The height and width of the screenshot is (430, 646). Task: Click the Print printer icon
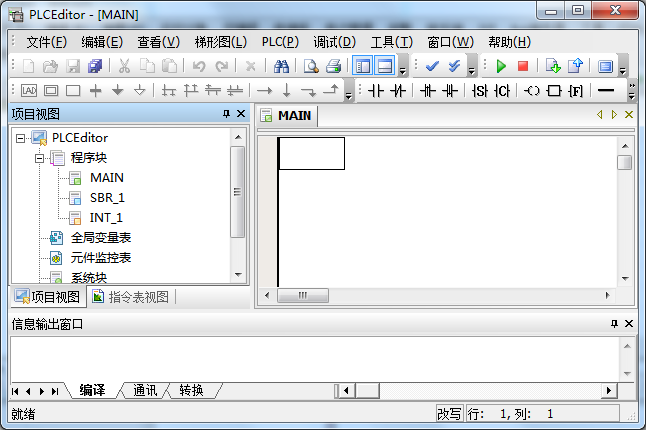334,66
